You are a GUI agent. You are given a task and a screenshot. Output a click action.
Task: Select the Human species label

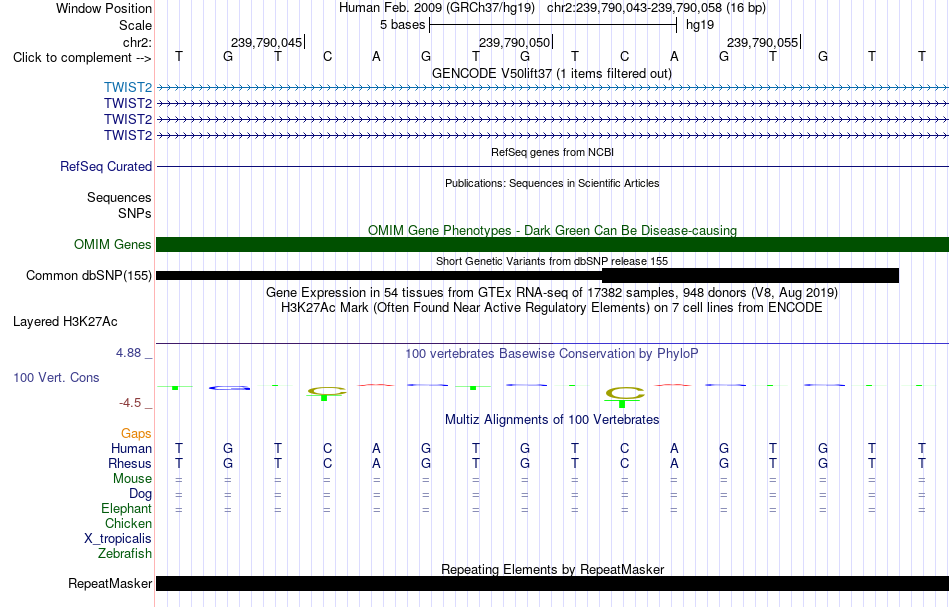click(x=131, y=449)
